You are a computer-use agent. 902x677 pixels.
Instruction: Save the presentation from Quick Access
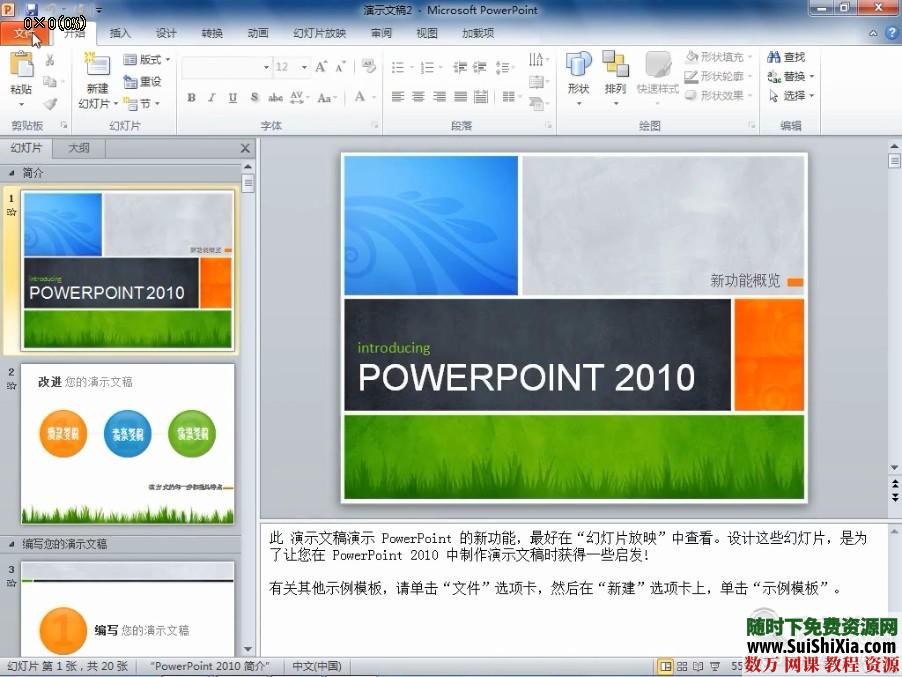click(30, 9)
